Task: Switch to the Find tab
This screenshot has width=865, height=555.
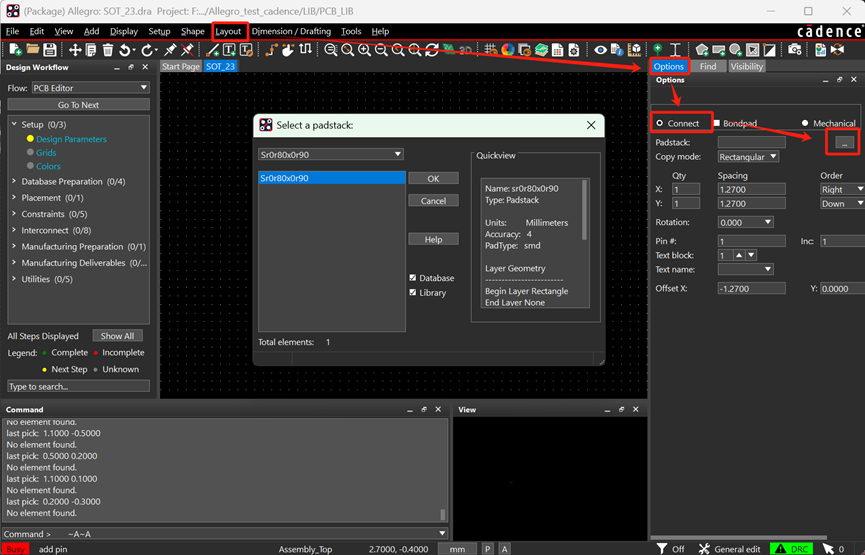Action: coord(708,66)
